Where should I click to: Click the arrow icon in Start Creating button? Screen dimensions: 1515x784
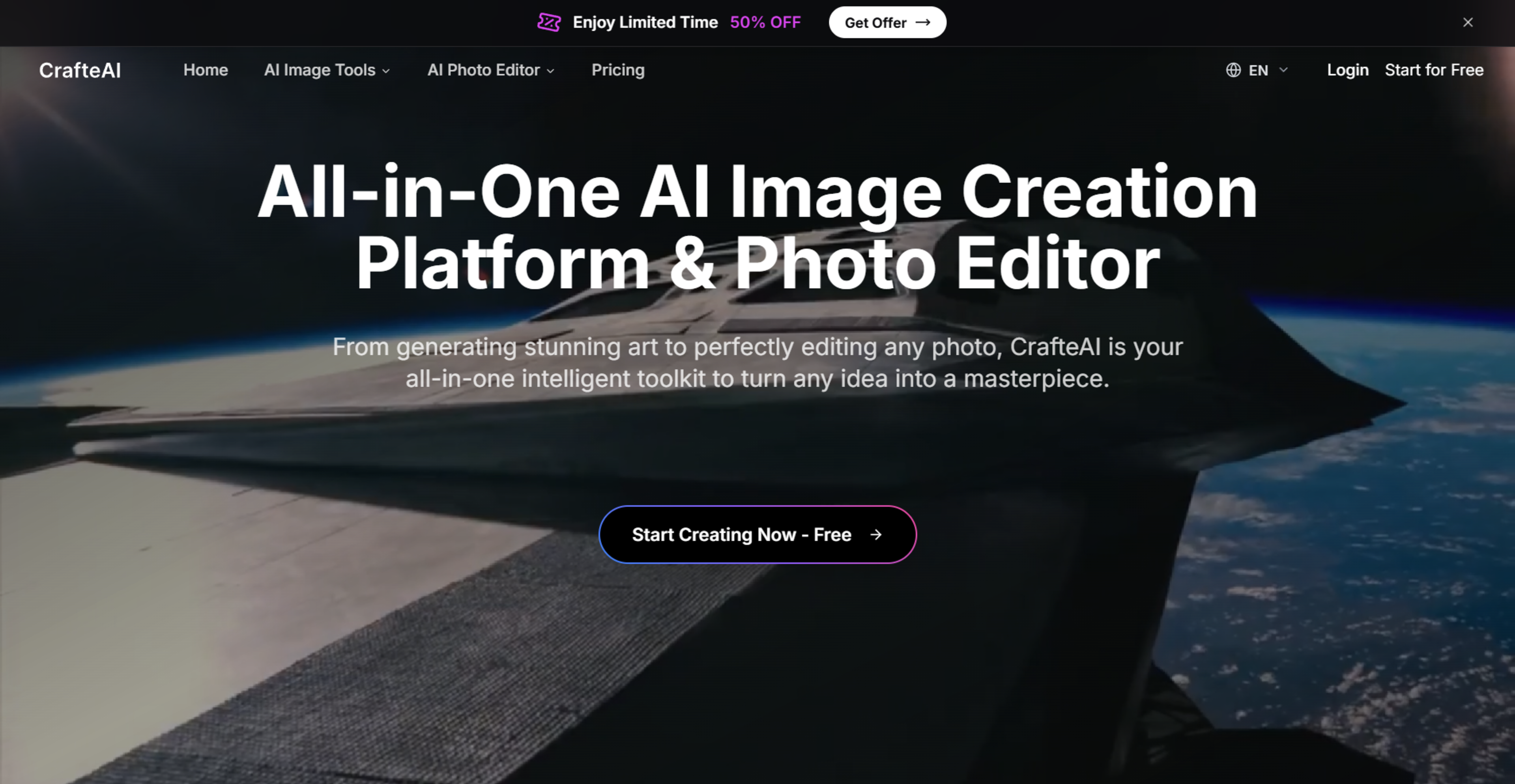point(876,534)
